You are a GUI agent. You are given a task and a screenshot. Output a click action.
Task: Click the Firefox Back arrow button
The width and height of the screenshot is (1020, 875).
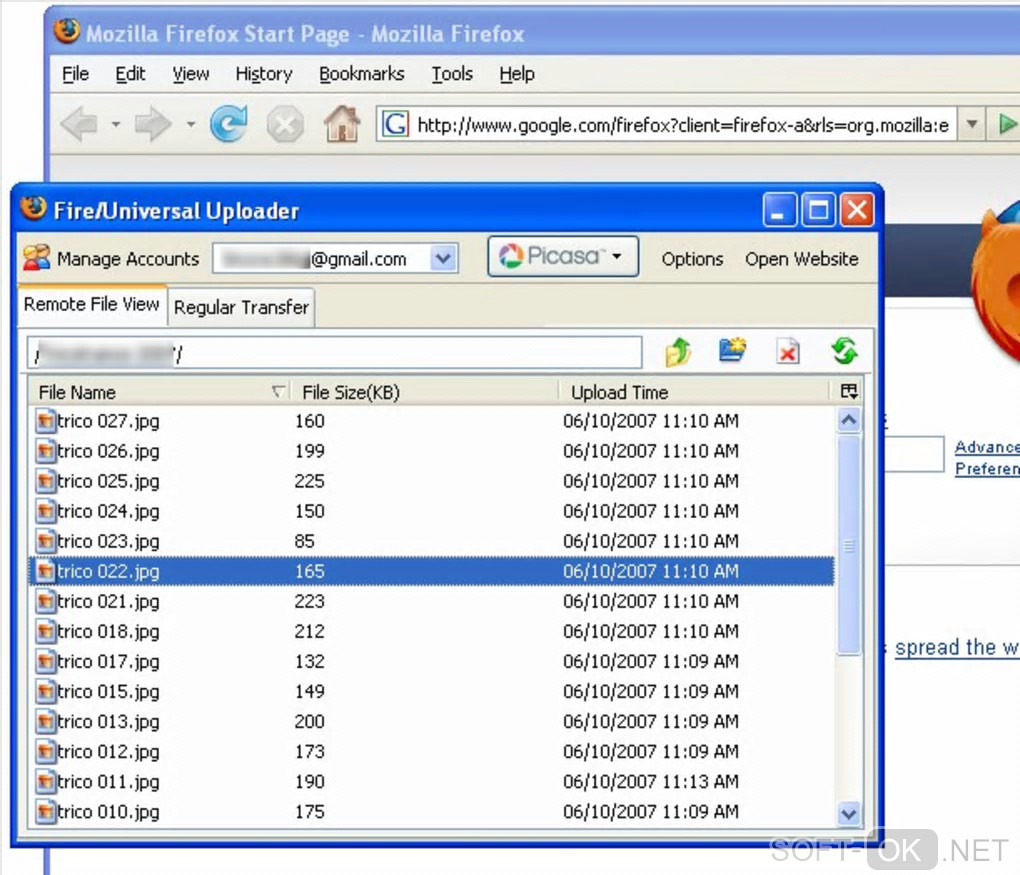tap(80, 124)
